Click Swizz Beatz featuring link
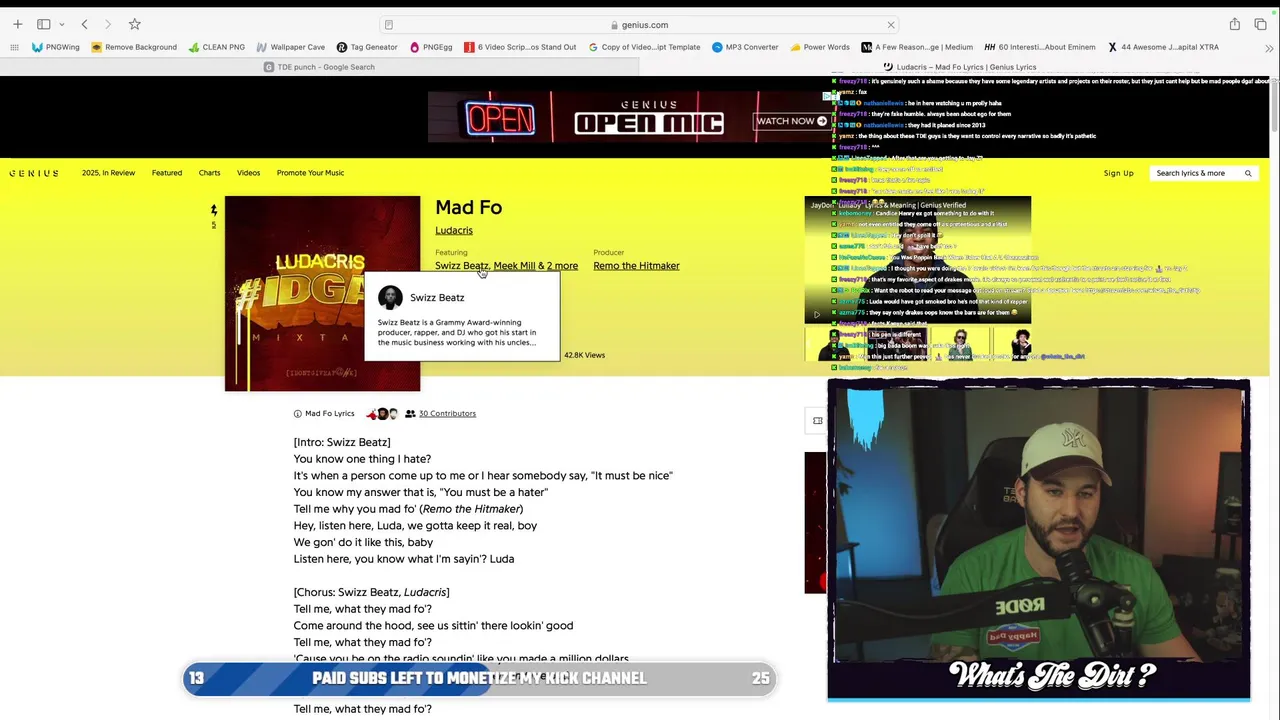The width and height of the screenshot is (1280, 720). (461, 266)
